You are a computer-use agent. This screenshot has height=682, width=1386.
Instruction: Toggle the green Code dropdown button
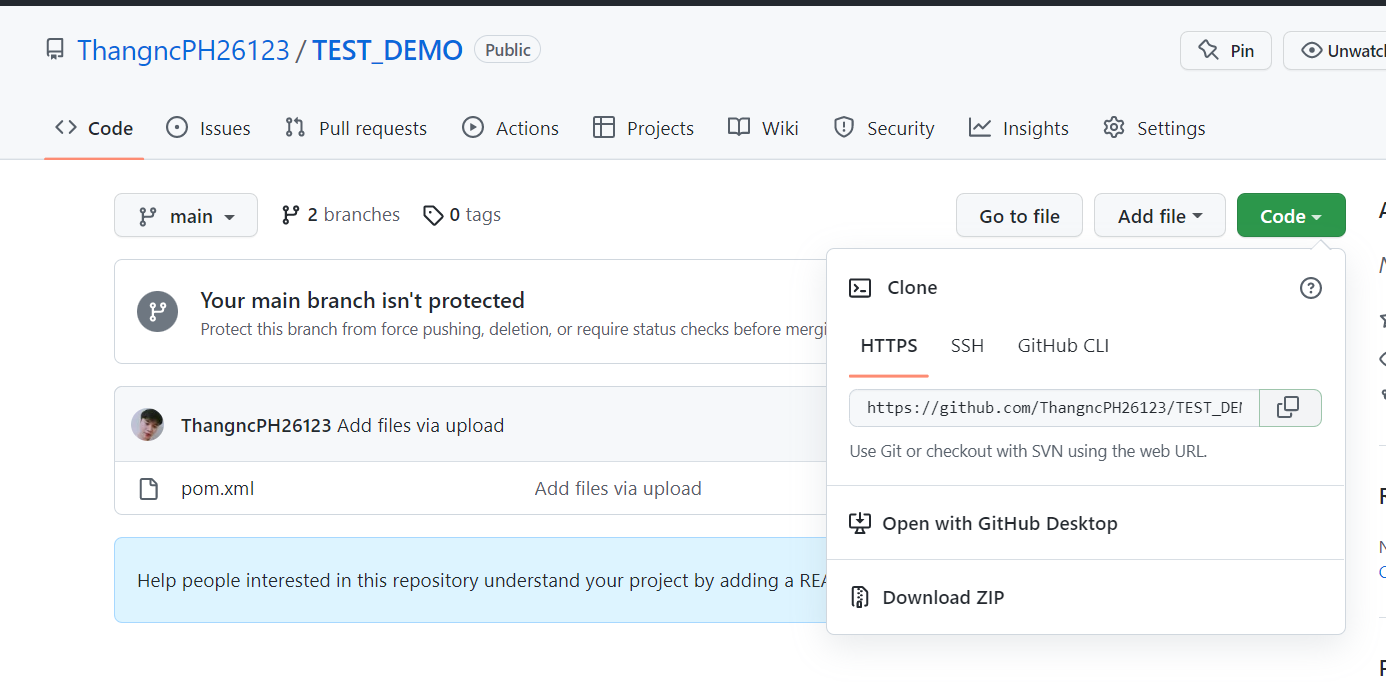(1291, 215)
